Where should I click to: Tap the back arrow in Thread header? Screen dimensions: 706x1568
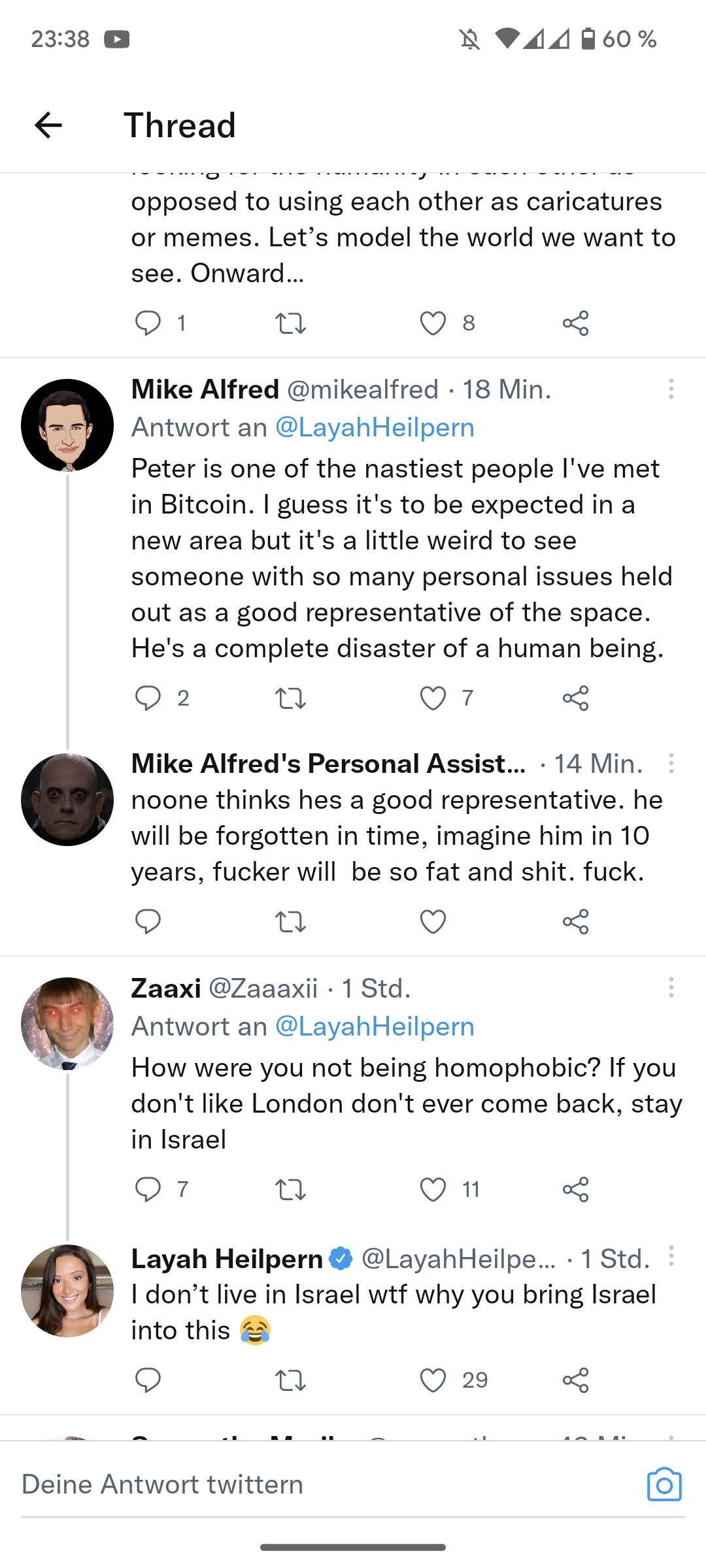pyautogui.click(x=48, y=125)
